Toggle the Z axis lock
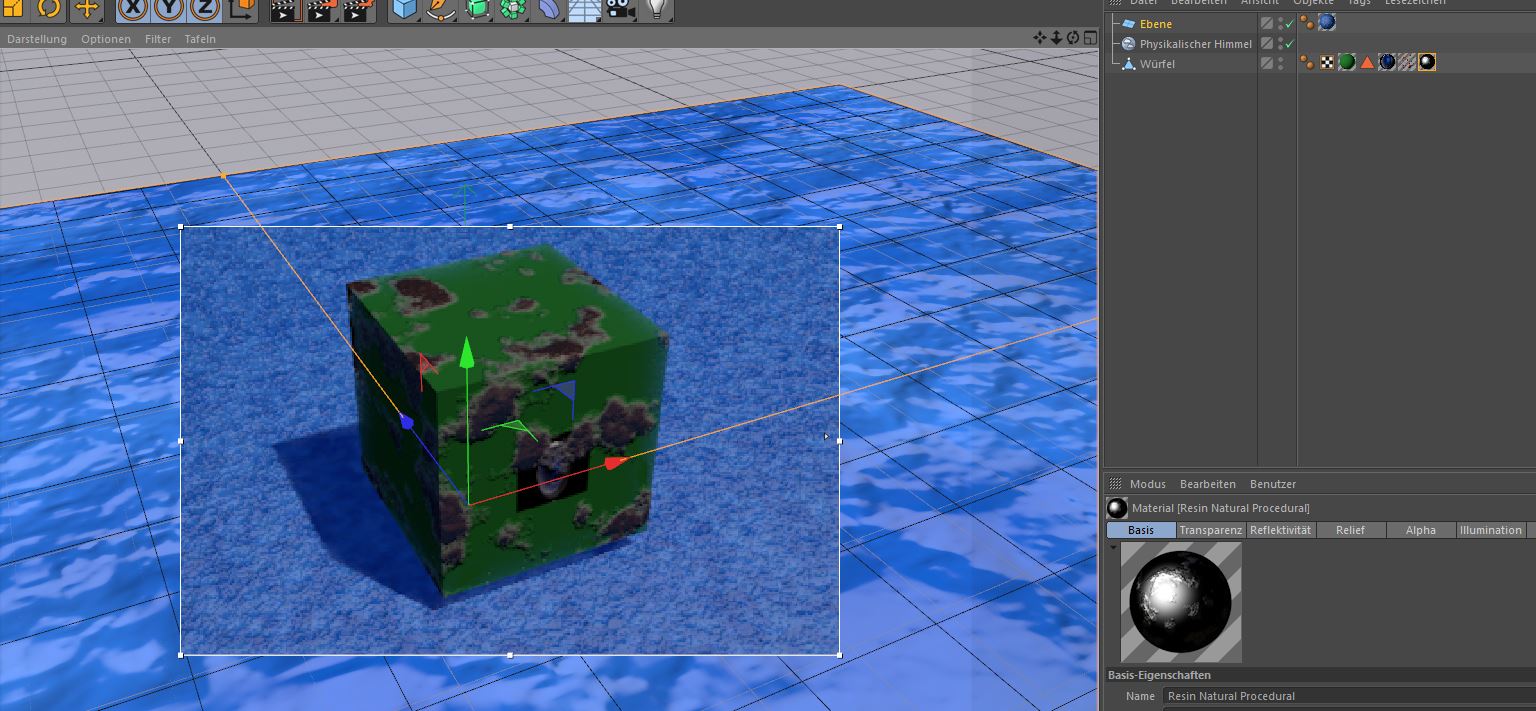 [x=205, y=9]
